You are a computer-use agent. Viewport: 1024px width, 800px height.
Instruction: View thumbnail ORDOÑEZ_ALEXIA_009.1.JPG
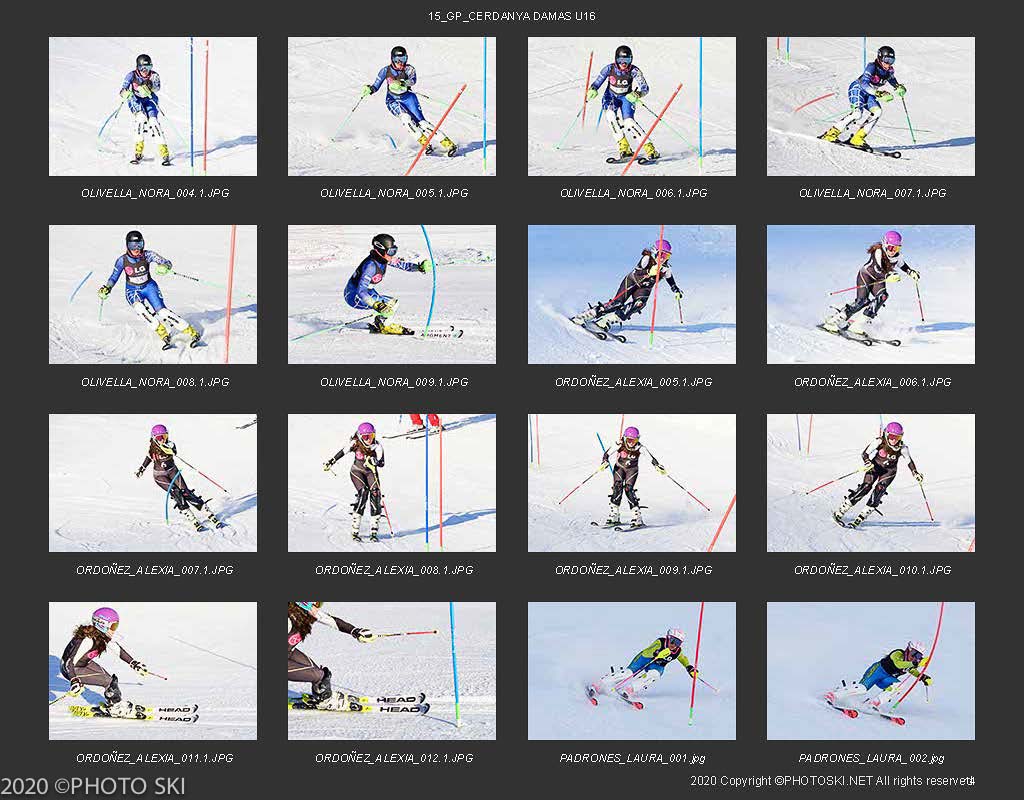click(x=631, y=482)
